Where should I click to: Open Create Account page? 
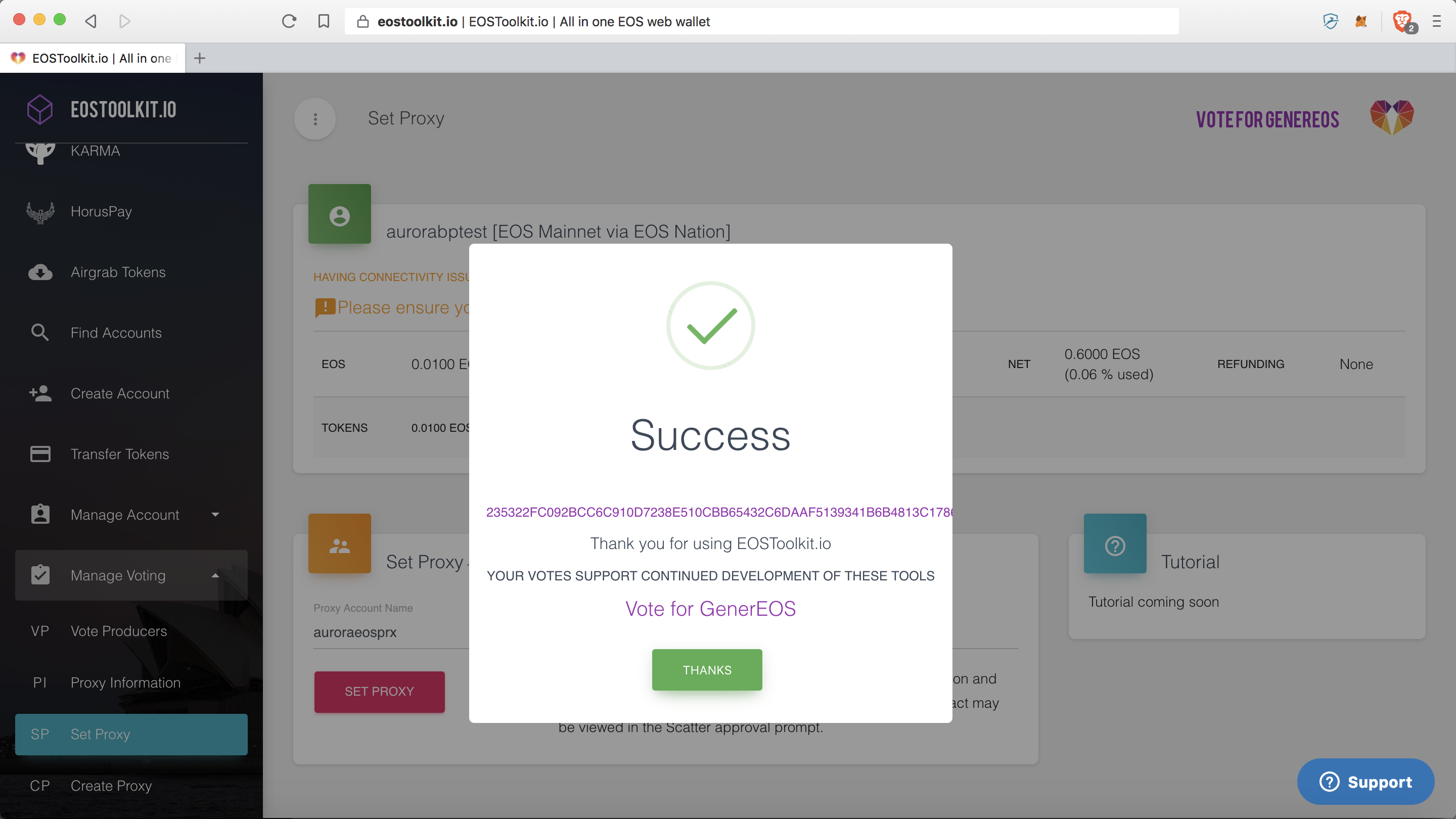pos(131,393)
